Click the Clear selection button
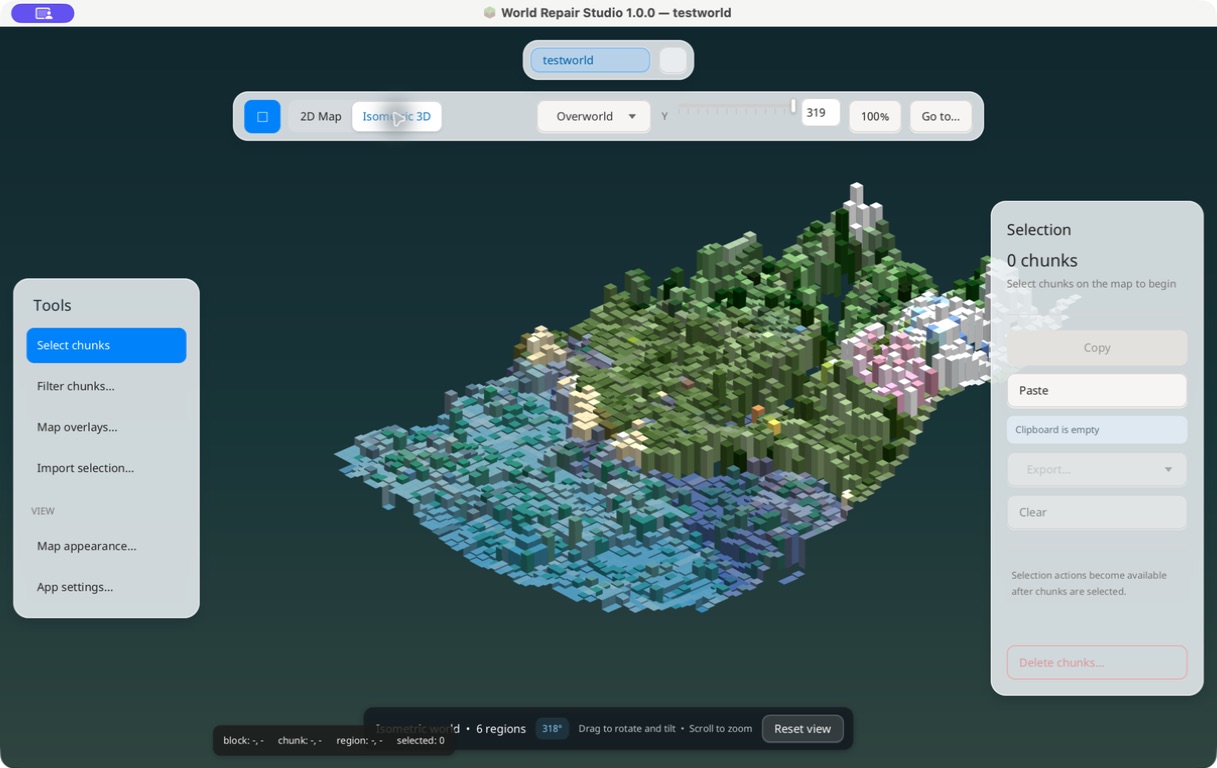Screen dimensions: 1217x768 (x=1097, y=512)
